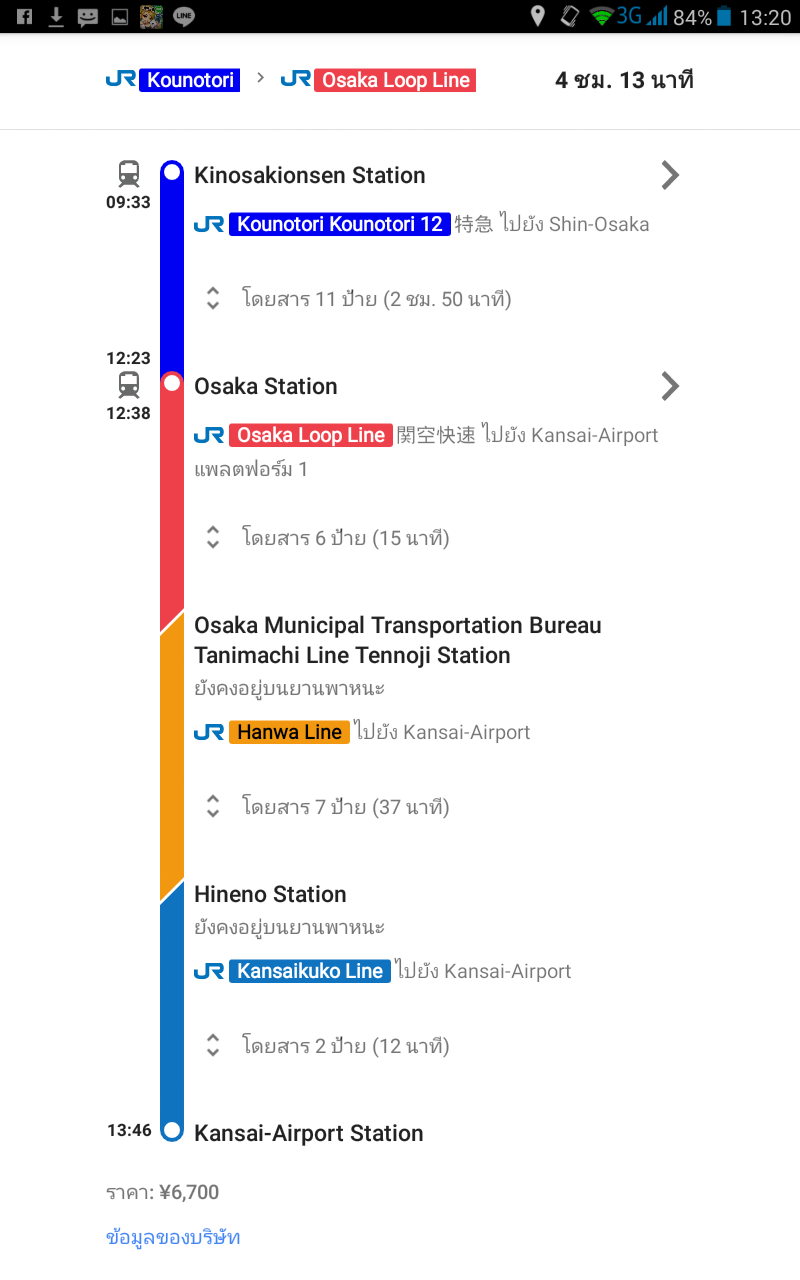Viewport: 800px width, 1280px height.
Task: Tap the Hineno Station stop name
Action: [x=270, y=894]
